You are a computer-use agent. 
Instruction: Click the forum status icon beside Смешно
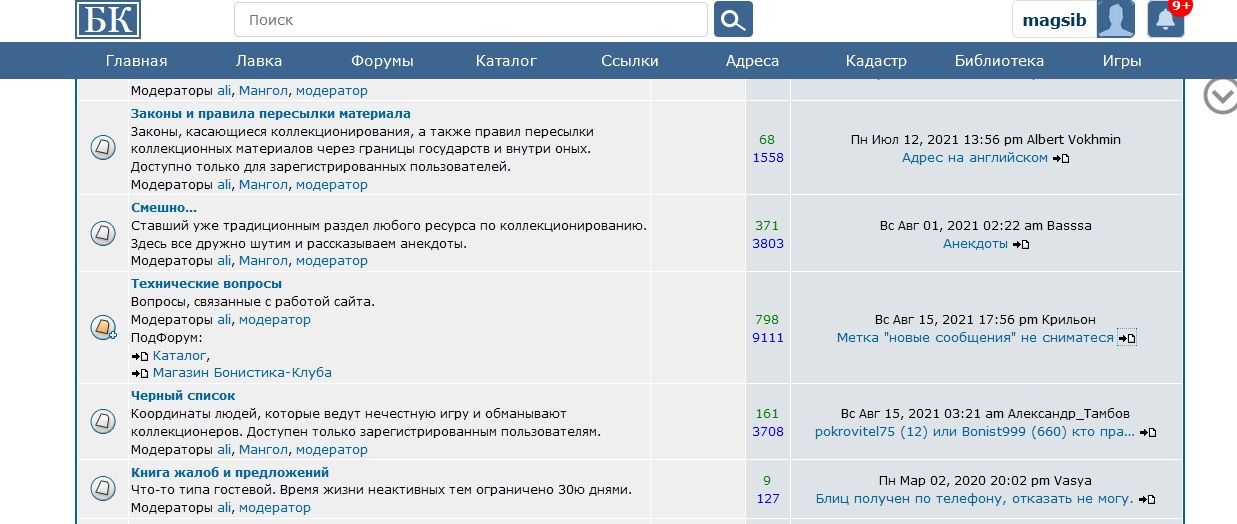coord(103,234)
